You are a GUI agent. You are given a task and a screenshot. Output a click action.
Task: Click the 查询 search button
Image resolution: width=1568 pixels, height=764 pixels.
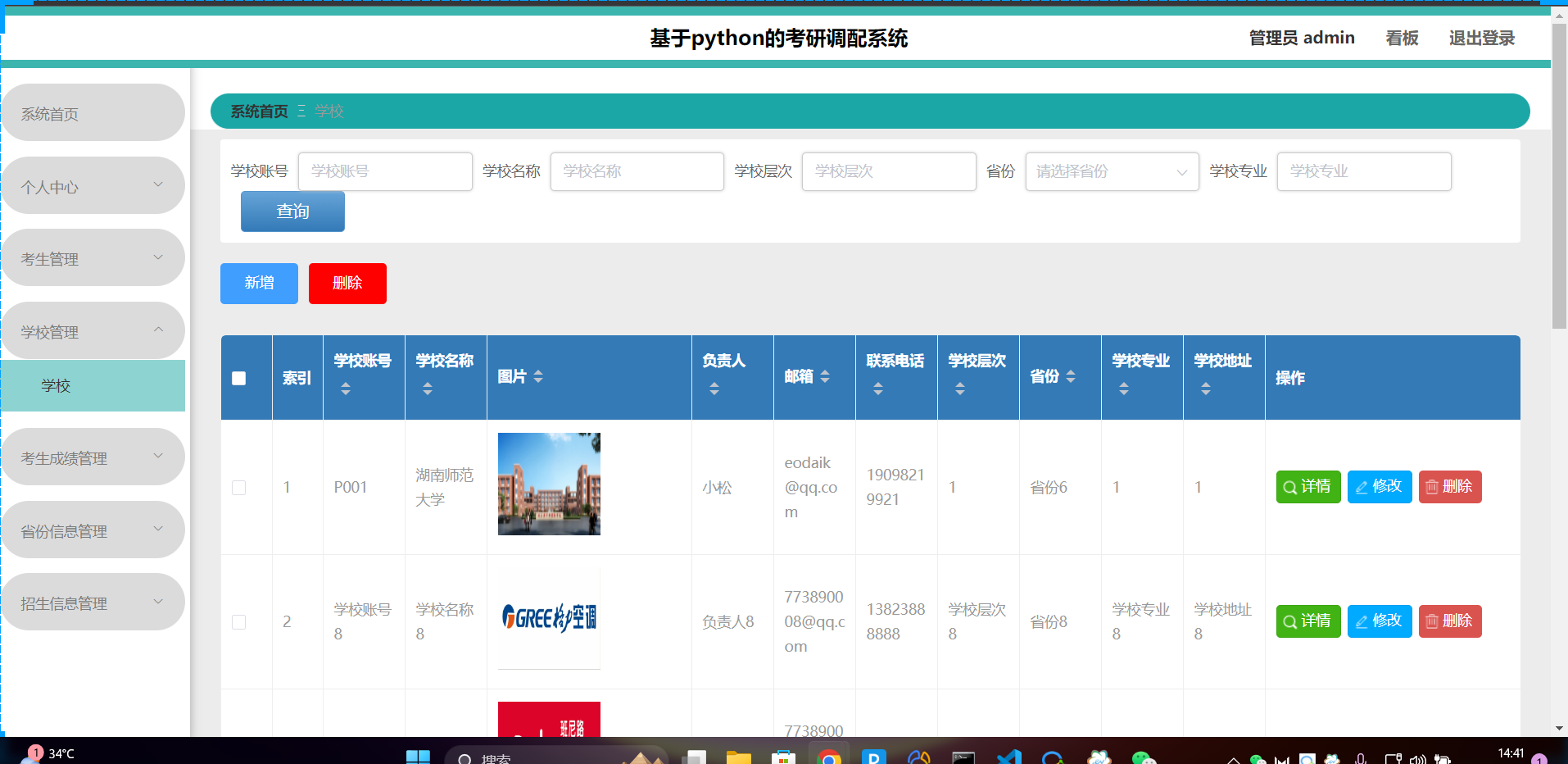coord(292,211)
